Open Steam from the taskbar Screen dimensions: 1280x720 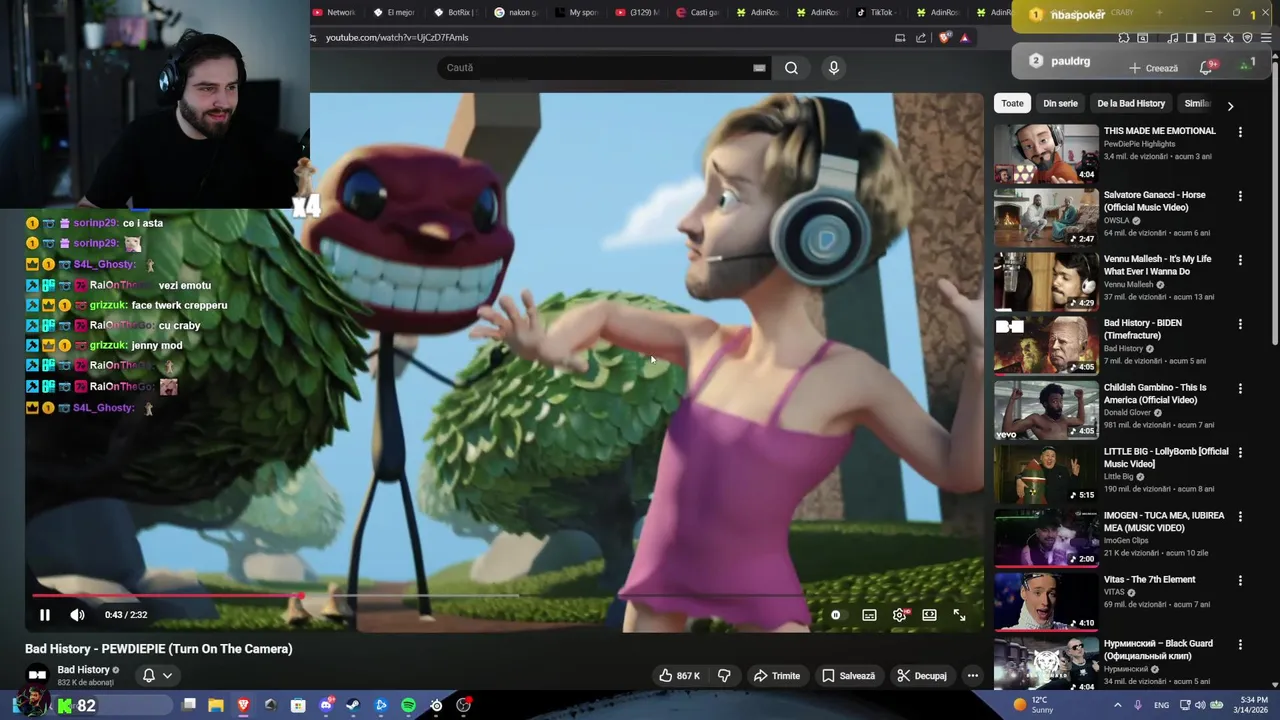tap(353, 705)
